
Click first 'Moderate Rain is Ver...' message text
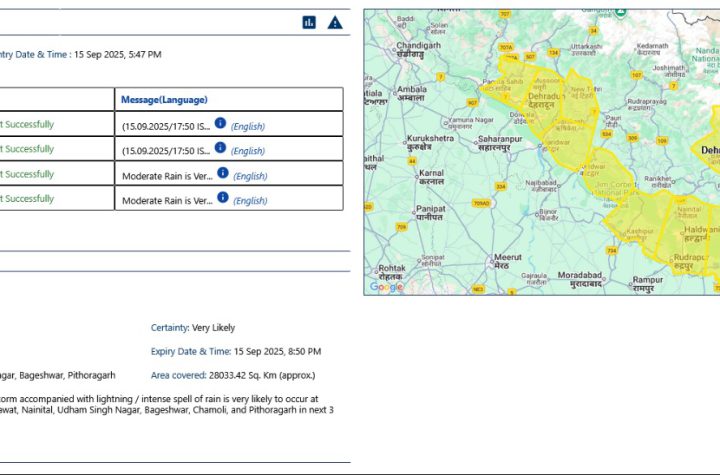[168, 176]
